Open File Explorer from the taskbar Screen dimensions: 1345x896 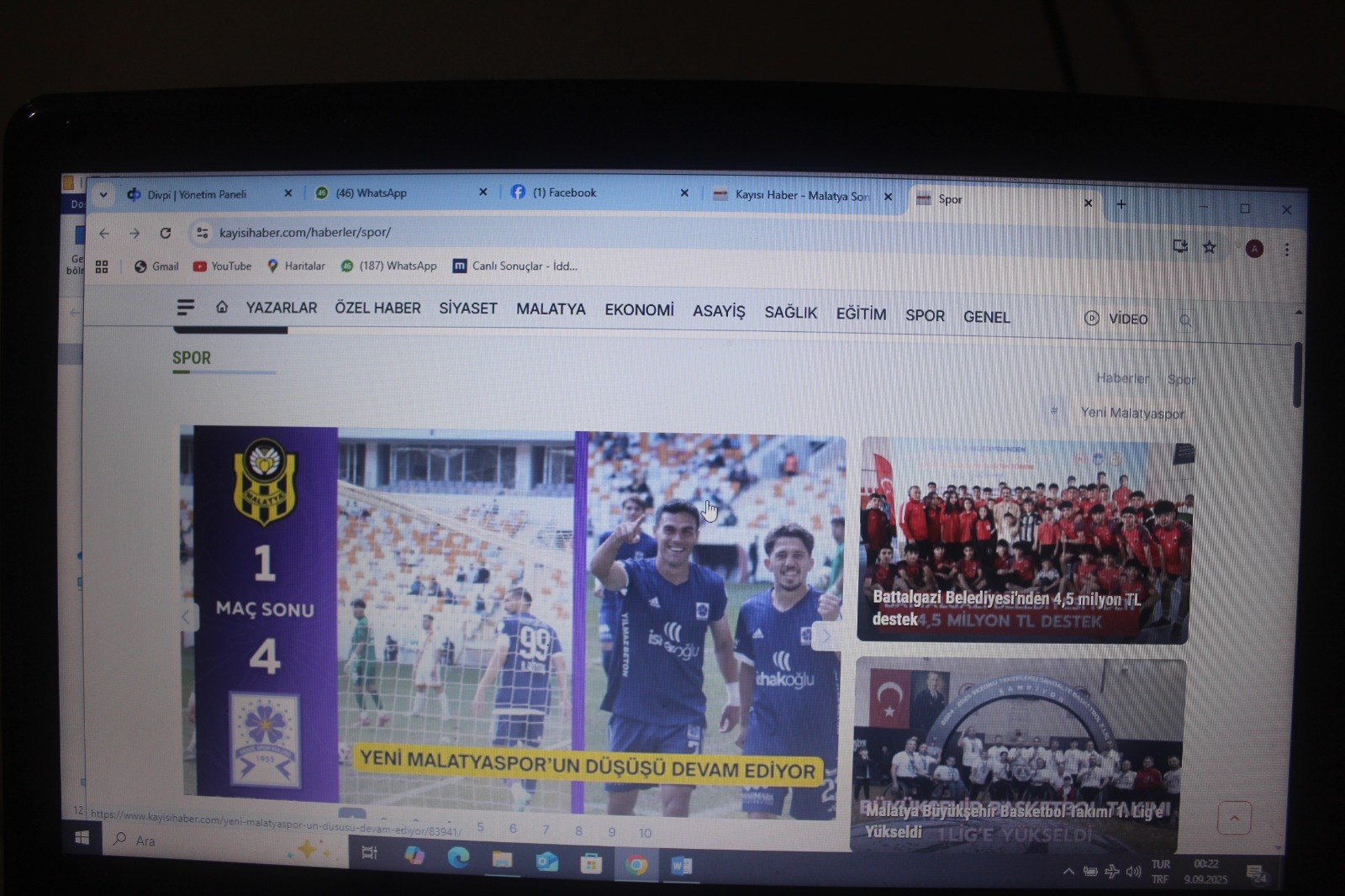(502, 859)
